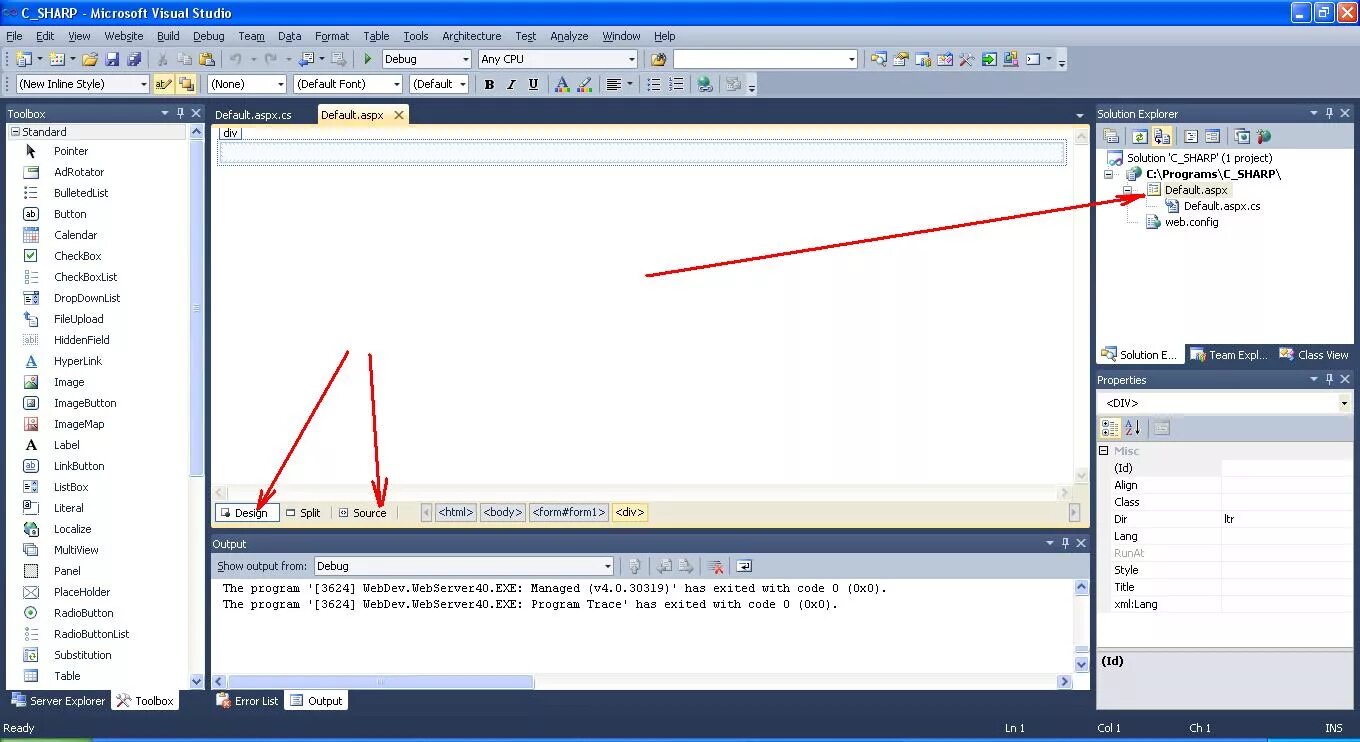Open the Default Font dropdown
Image resolution: width=1360 pixels, height=742 pixels.
point(396,84)
